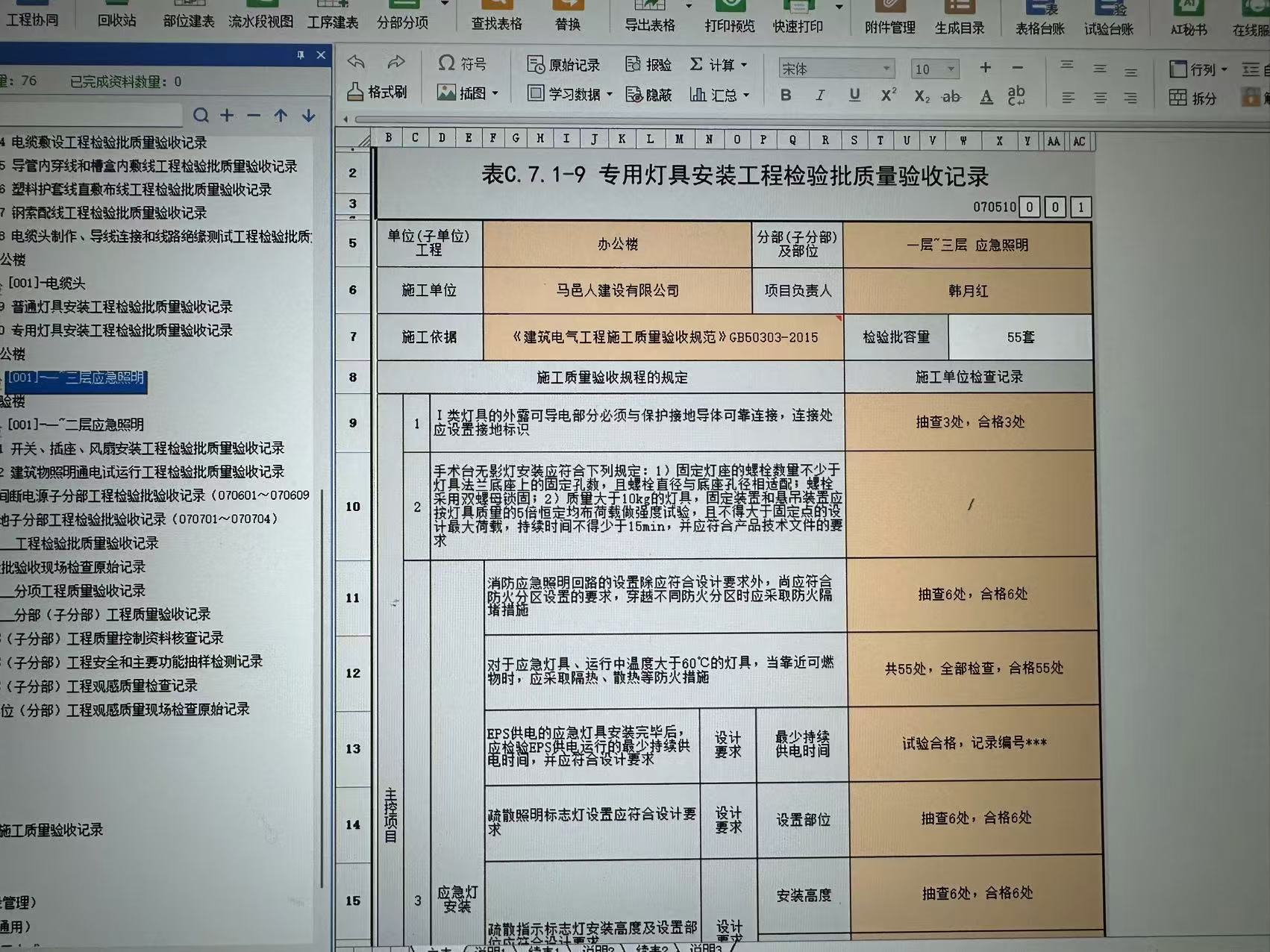Expand the 插图 dropdown
The height and width of the screenshot is (952, 1270).
point(495,94)
